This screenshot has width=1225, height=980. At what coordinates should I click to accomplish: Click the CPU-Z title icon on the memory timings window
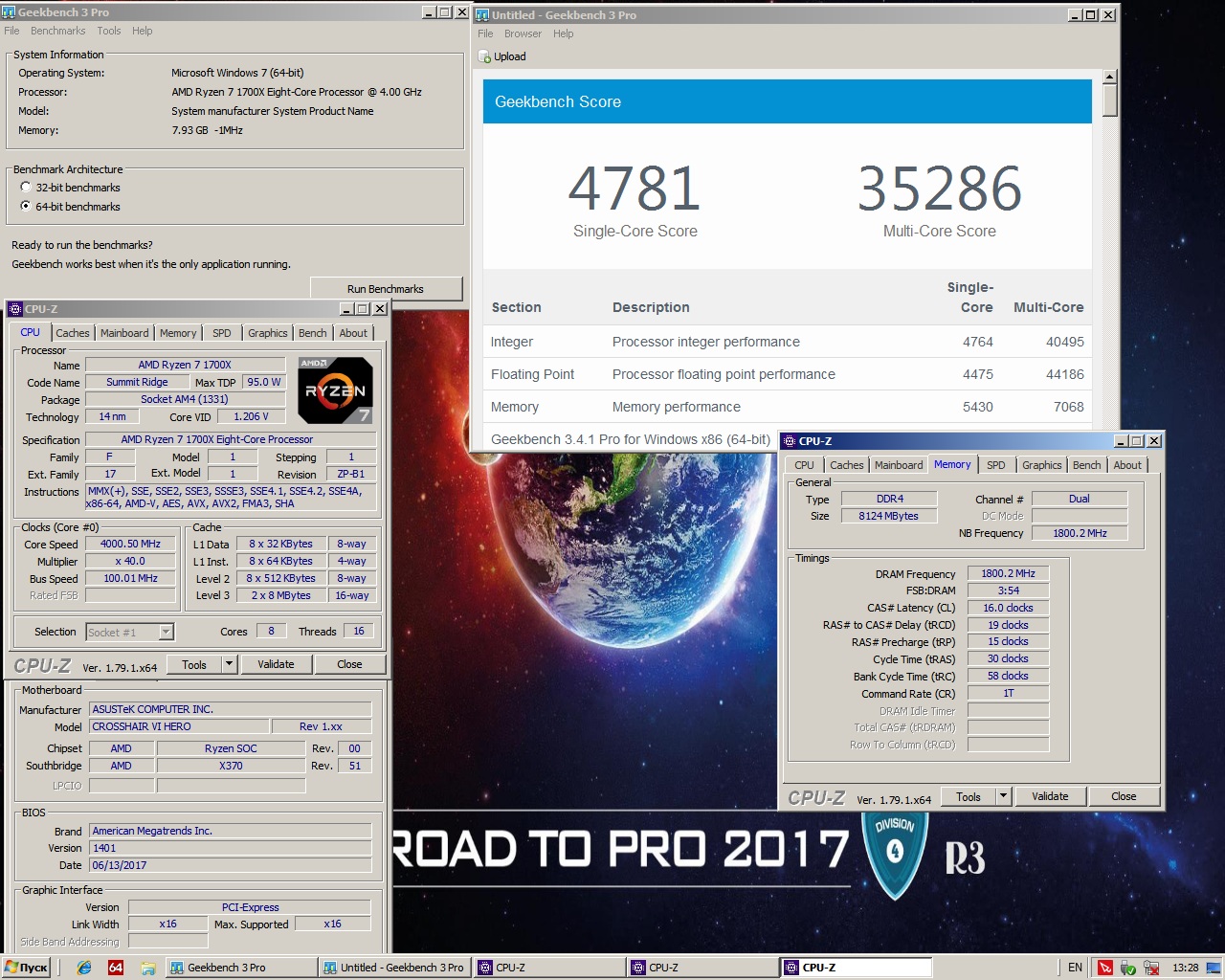[x=790, y=440]
